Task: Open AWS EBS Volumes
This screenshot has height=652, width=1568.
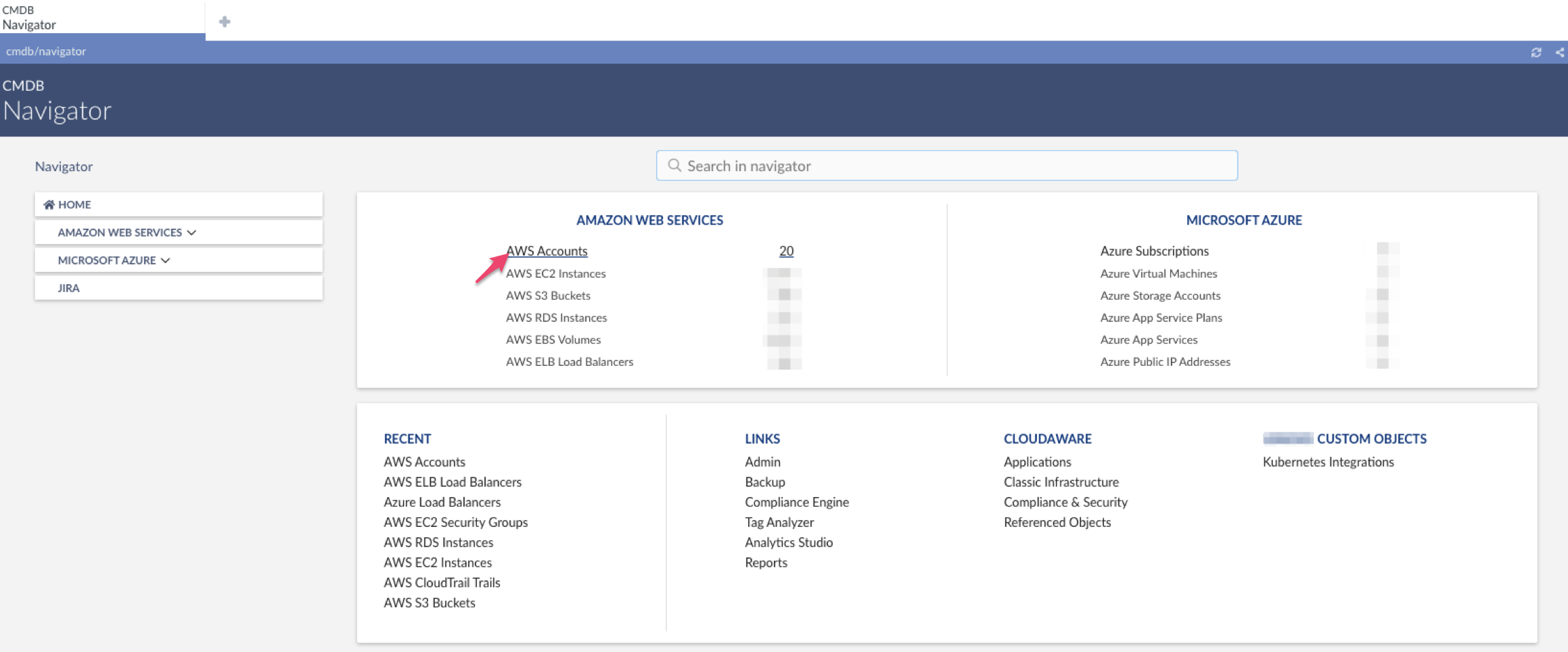Action: 553,340
